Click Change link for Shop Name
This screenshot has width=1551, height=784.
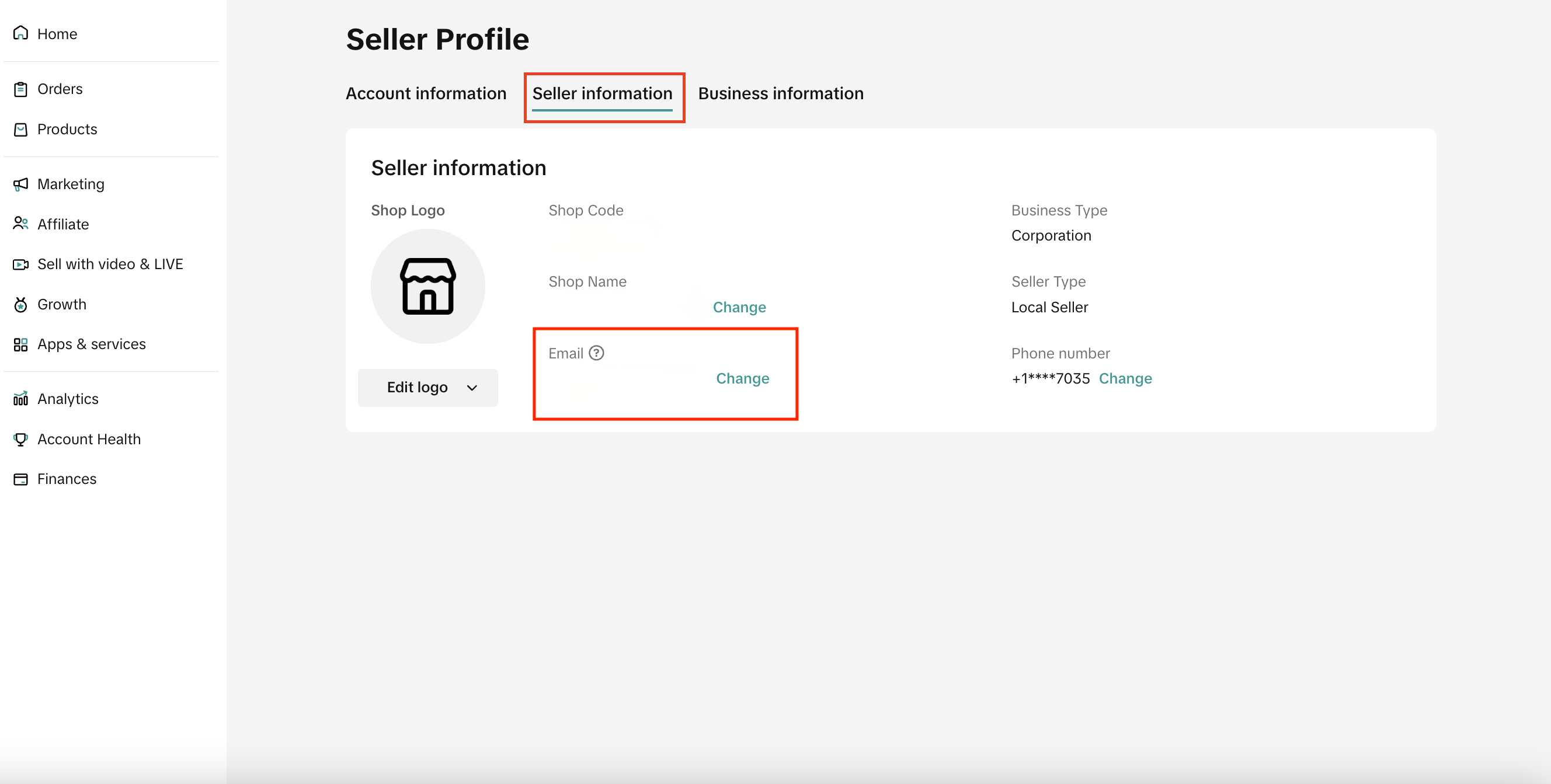(x=739, y=308)
